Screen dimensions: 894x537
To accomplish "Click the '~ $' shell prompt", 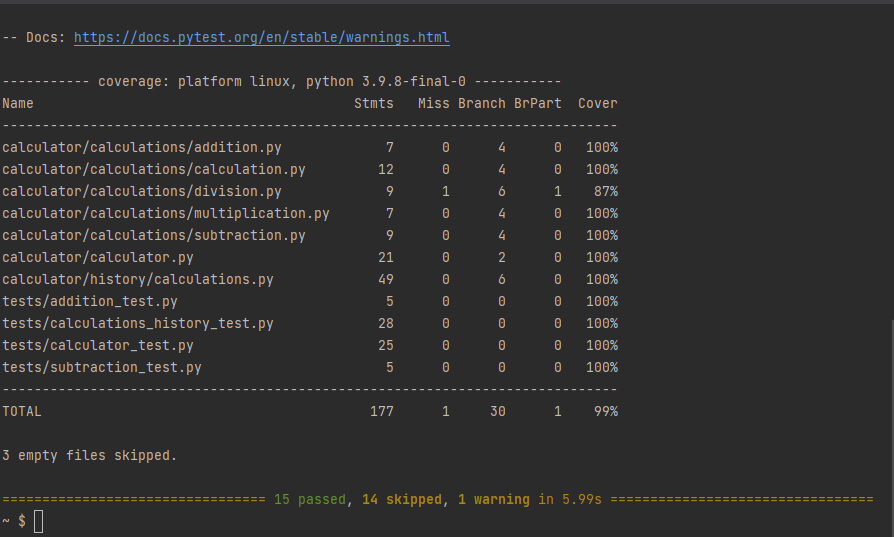I will tap(14, 522).
